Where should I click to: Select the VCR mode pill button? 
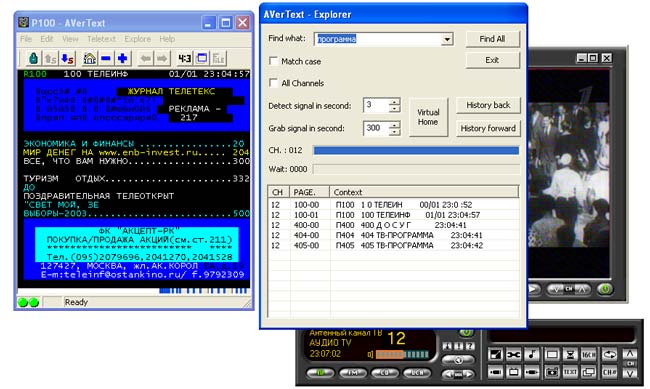click(x=417, y=373)
